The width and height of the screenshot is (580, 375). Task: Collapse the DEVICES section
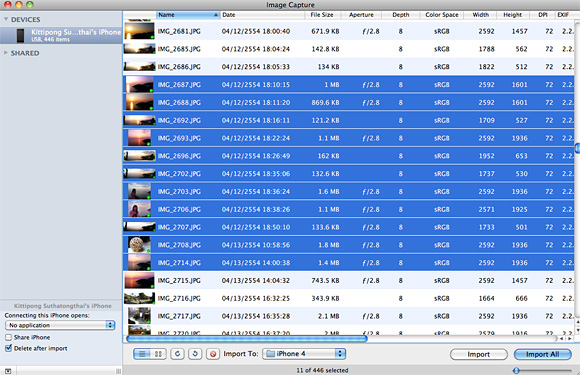click(x=6, y=19)
